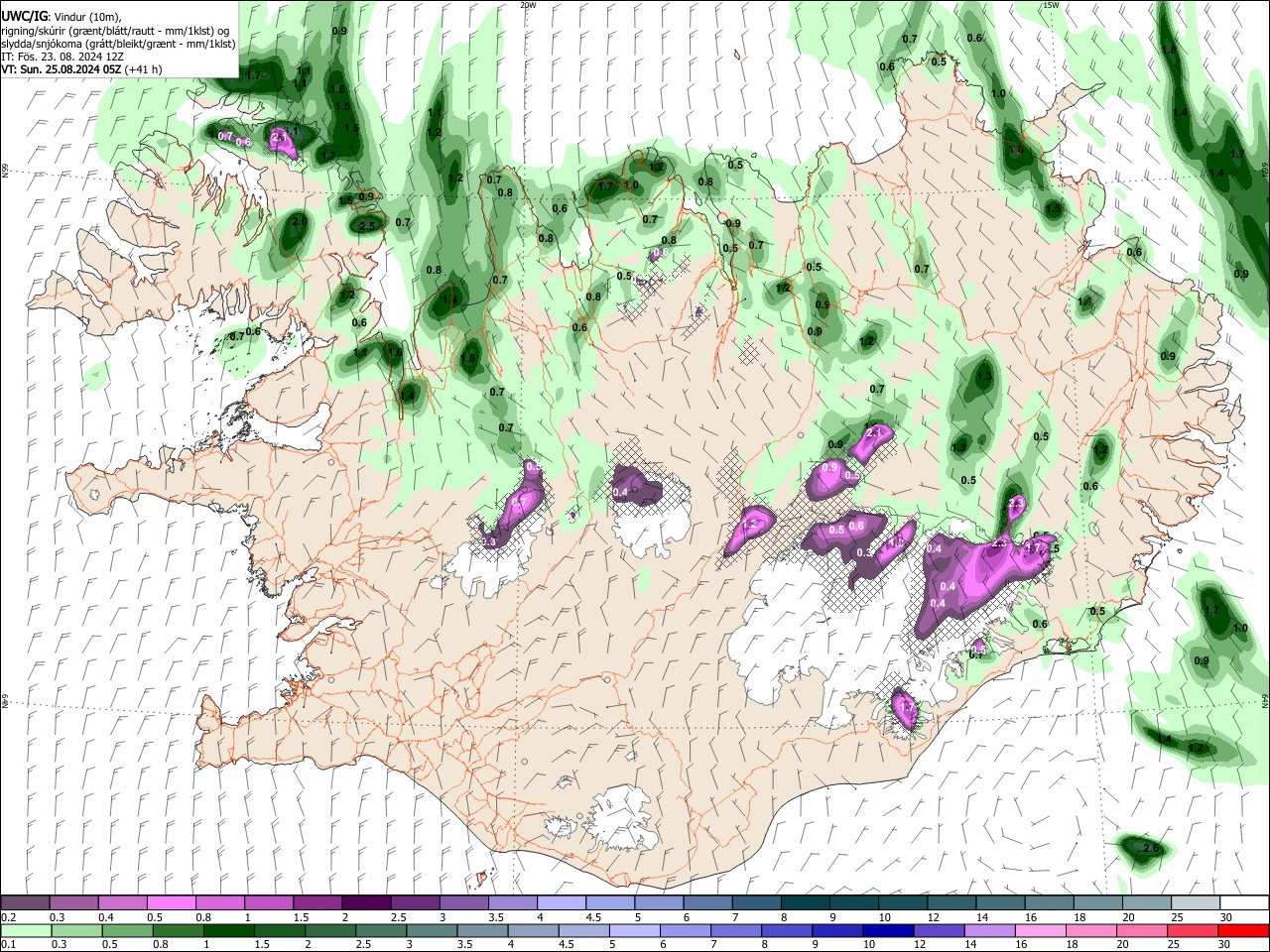Click the valid time 'VT: Sun. 25.08.2024 05Z (+41 h)'
The height and width of the screenshot is (952, 1270).
tap(81, 69)
